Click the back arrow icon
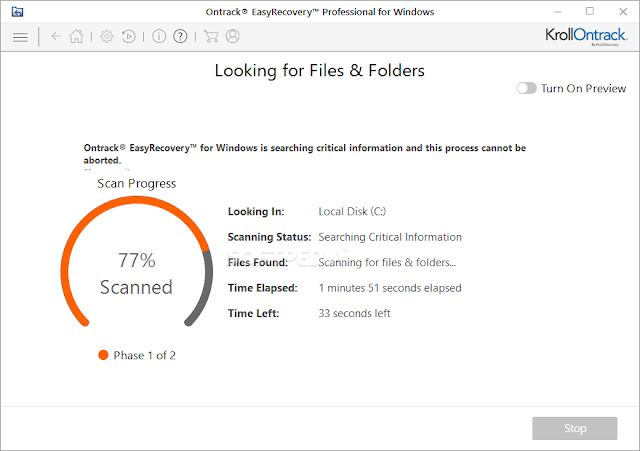 point(56,36)
